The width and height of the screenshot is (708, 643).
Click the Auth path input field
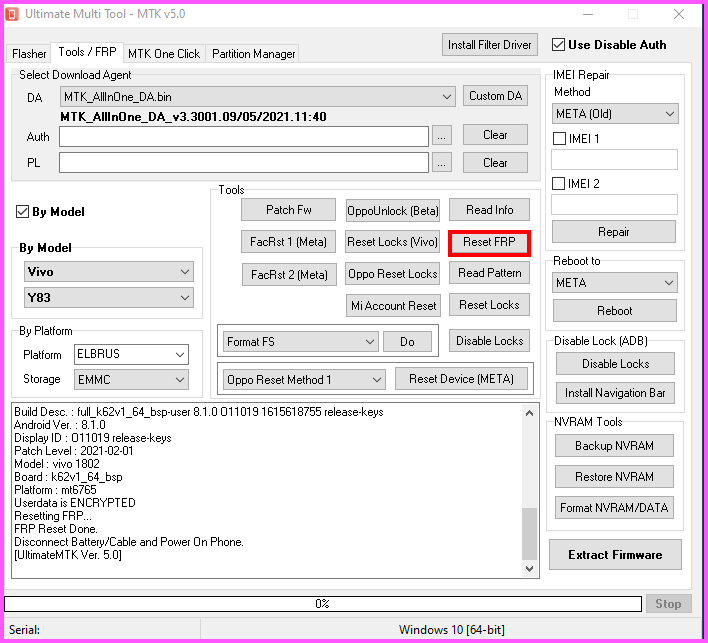point(244,137)
